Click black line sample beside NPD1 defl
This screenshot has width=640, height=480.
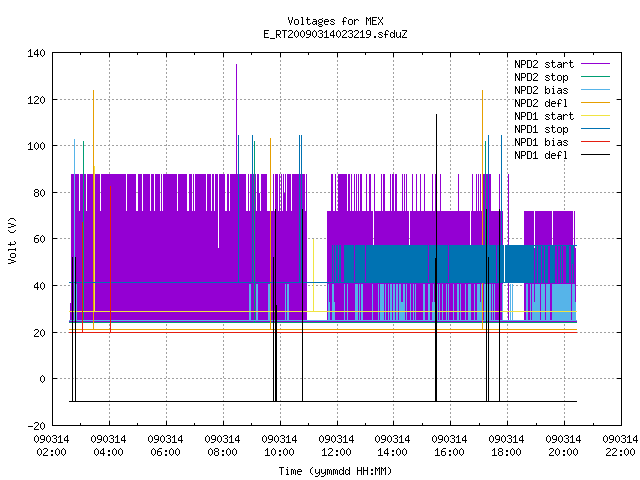pos(596,155)
